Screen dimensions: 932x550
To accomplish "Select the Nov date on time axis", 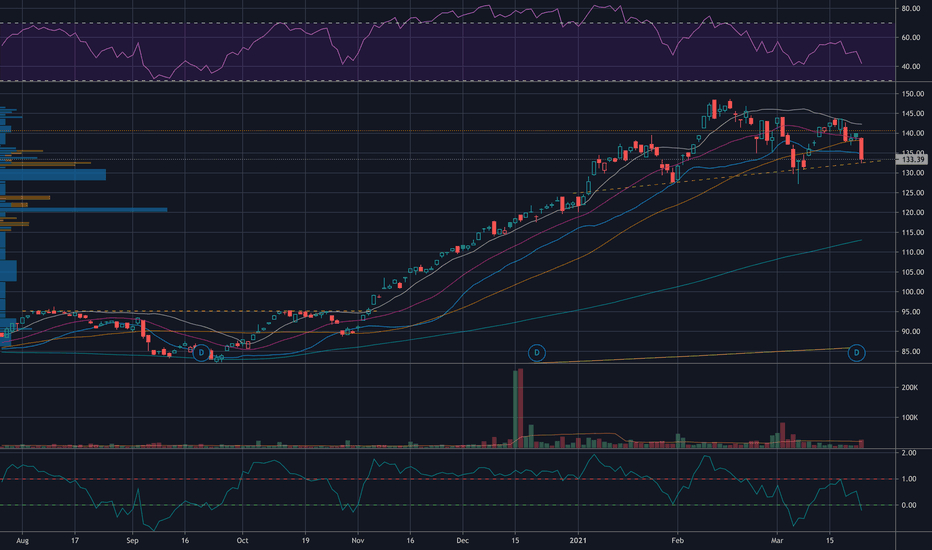I will coord(358,540).
